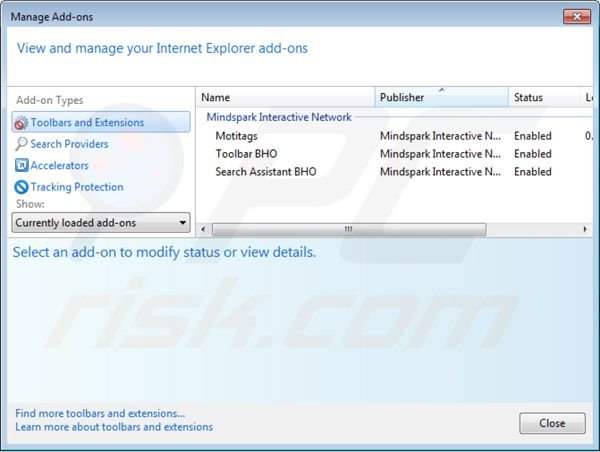Select the Toolbar BHO add-on
The image size is (600, 452).
(x=246, y=154)
